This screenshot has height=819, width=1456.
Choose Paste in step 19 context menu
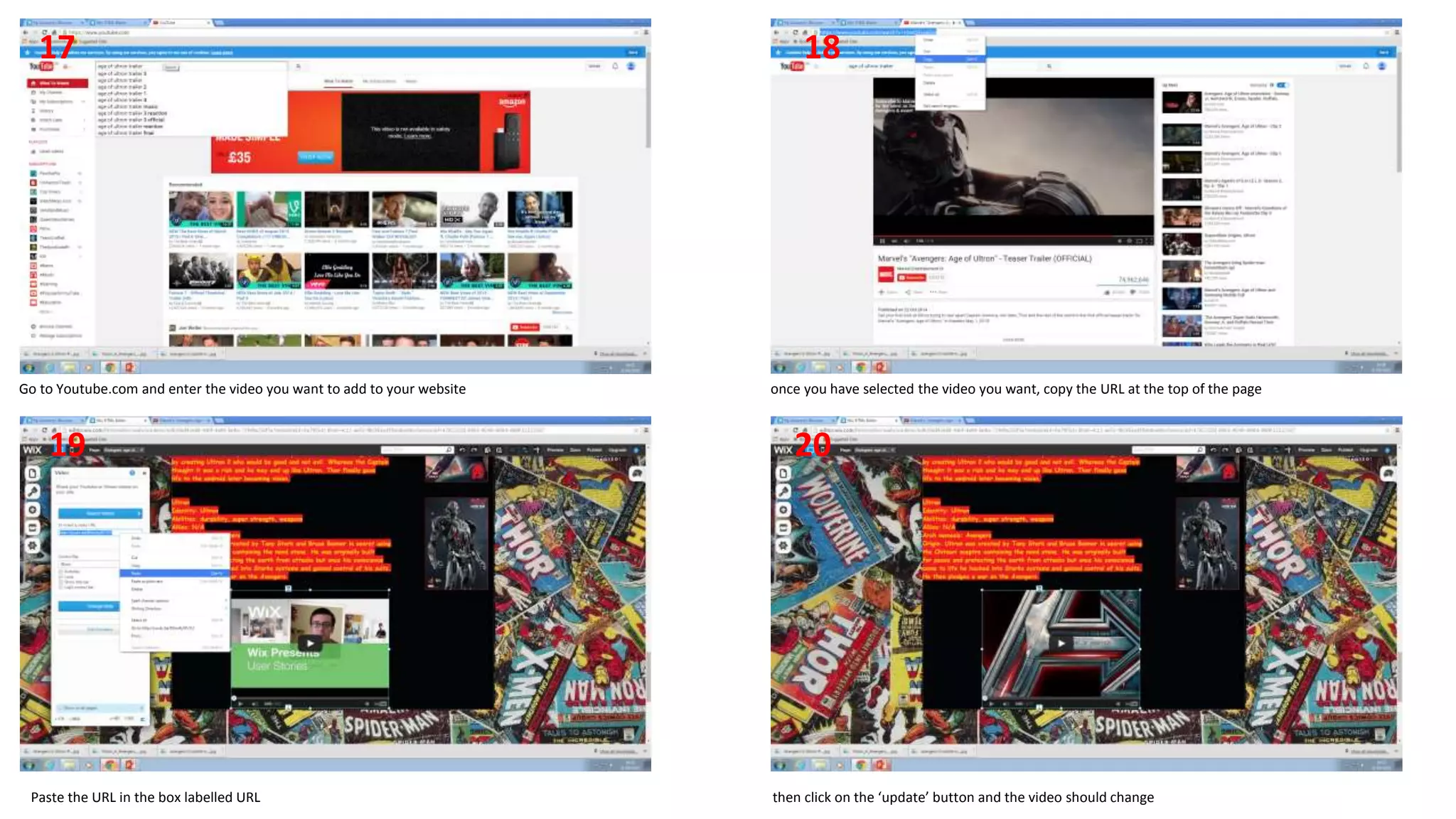pyautogui.click(x=173, y=573)
